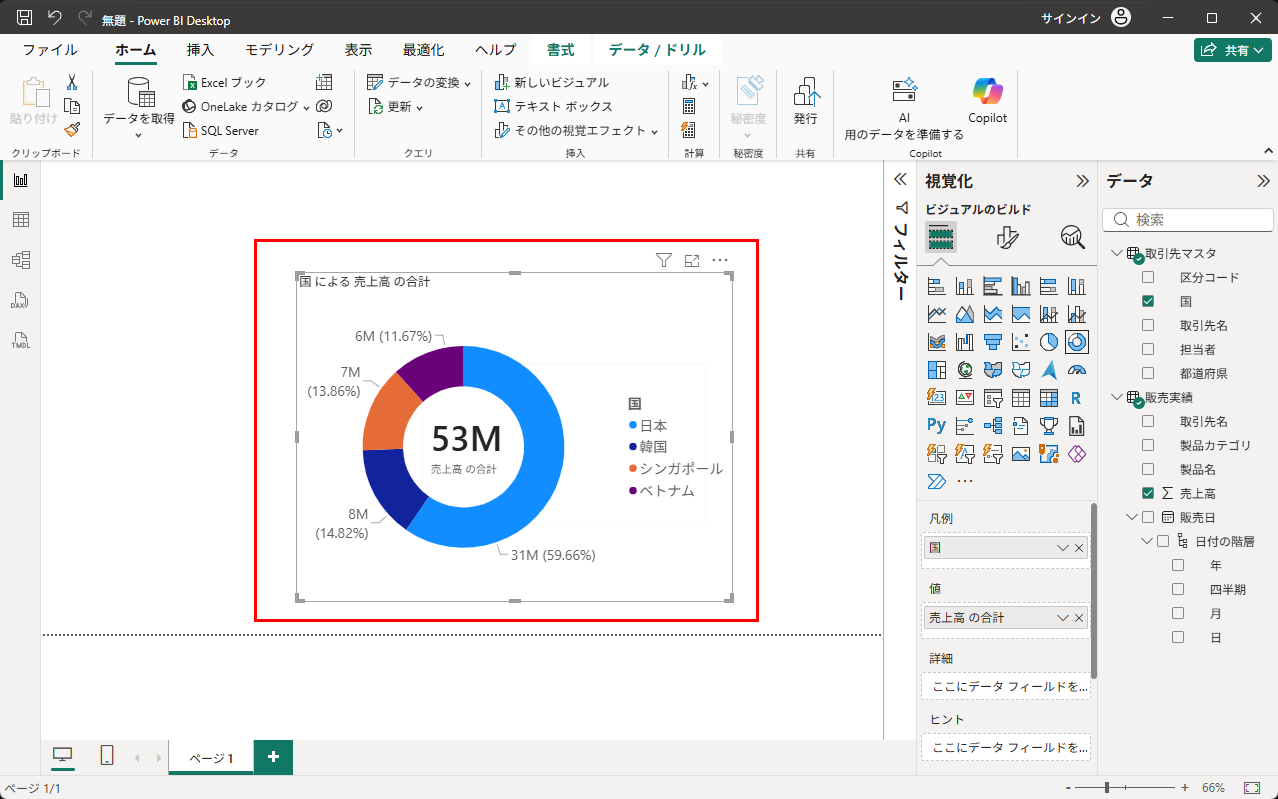The height and width of the screenshot is (799, 1278).
Task: Open the Copilot pane from ribbon
Action: (987, 101)
